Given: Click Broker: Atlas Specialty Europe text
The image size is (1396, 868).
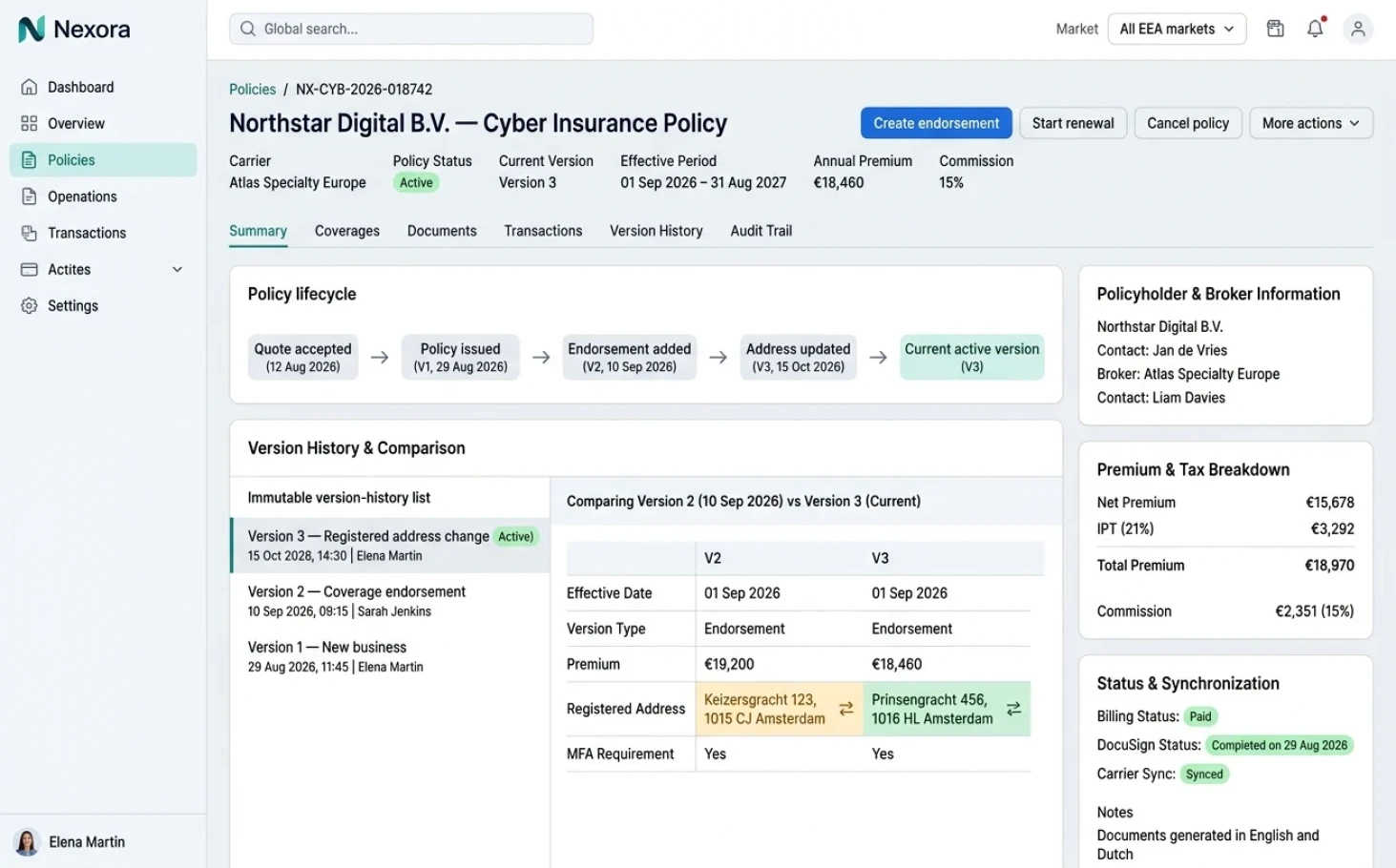Looking at the screenshot, I should click(x=1188, y=375).
